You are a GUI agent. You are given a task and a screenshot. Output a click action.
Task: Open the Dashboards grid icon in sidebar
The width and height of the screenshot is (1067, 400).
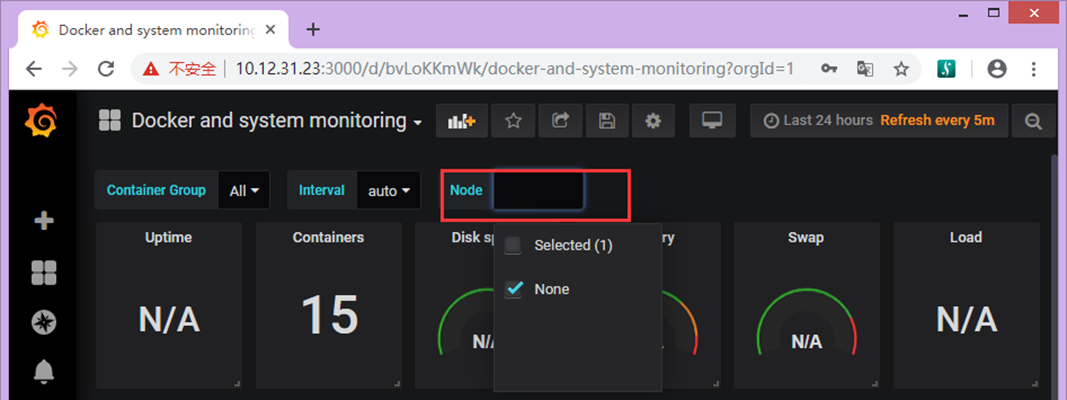(44, 273)
